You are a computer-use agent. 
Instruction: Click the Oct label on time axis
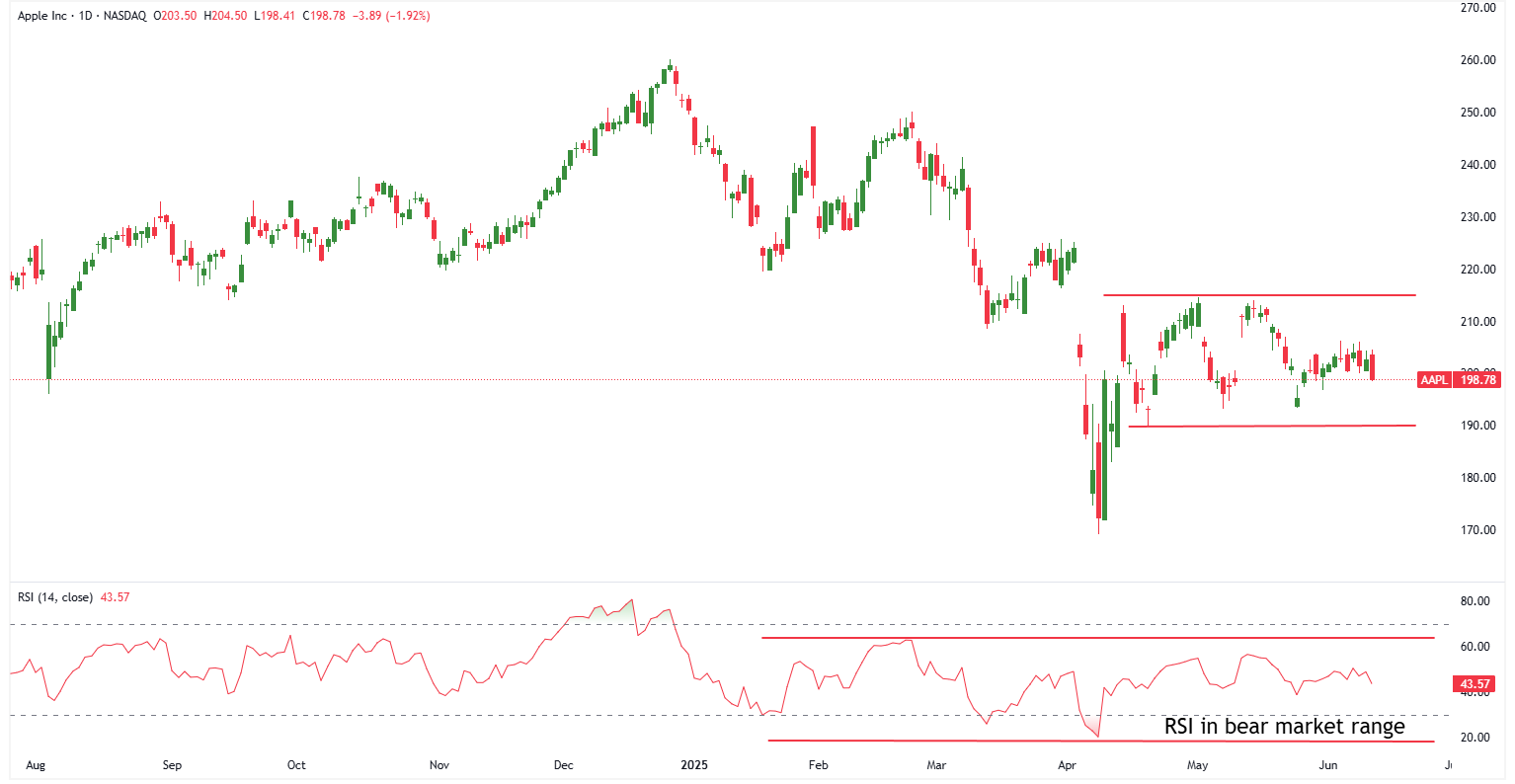(x=296, y=765)
